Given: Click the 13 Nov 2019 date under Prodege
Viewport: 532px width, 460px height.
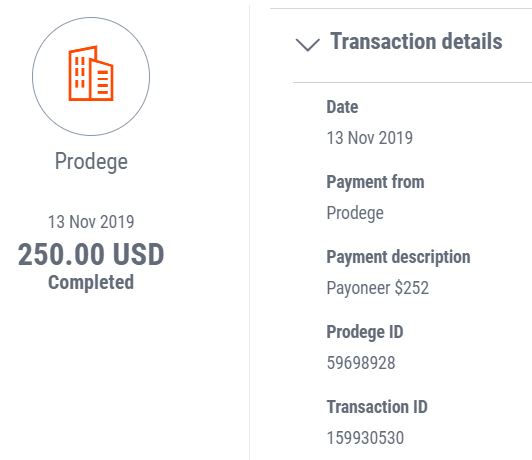Looking at the screenshot, I should [91, 222].
